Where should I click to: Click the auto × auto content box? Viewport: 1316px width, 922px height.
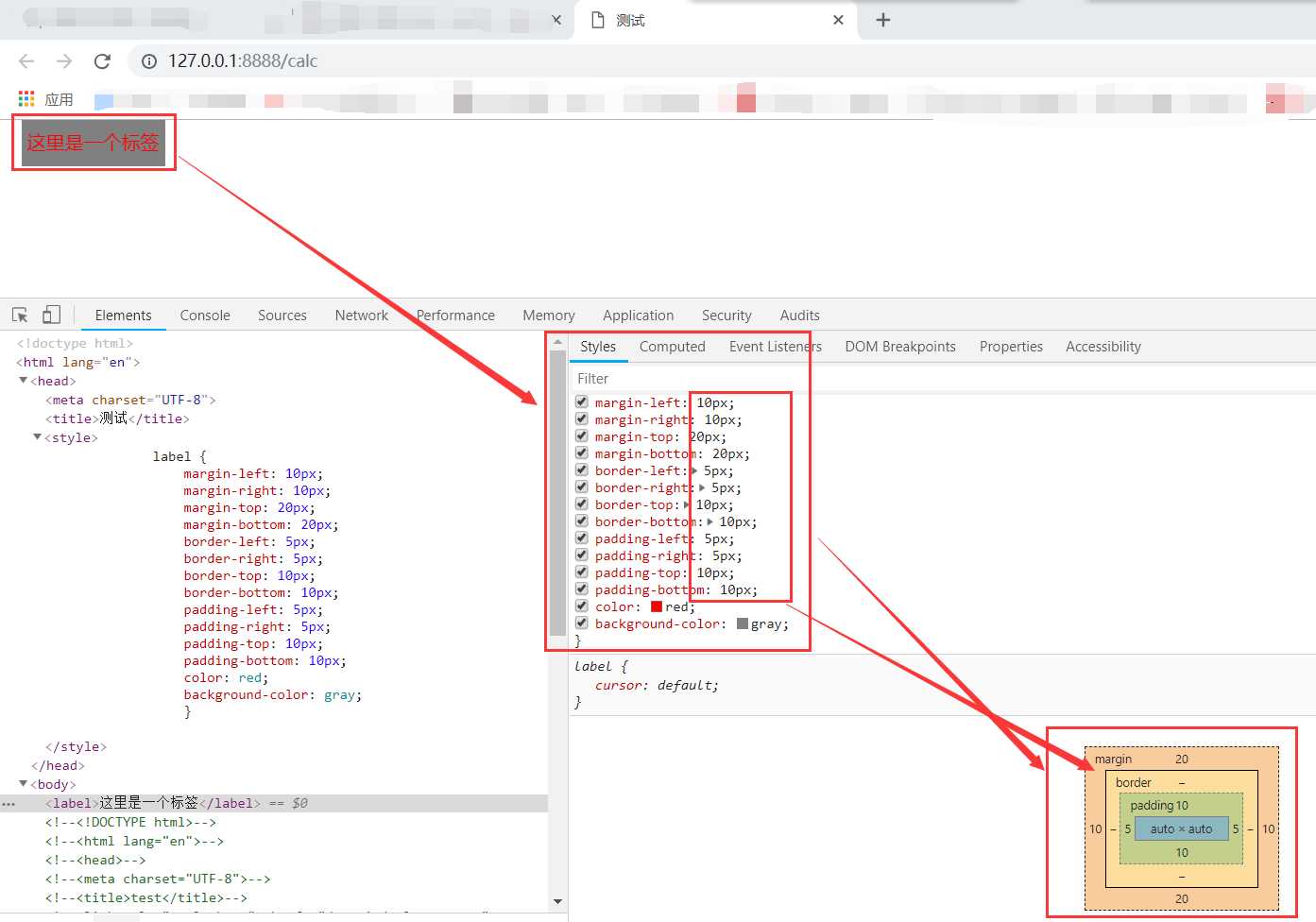pos(1181,828)
